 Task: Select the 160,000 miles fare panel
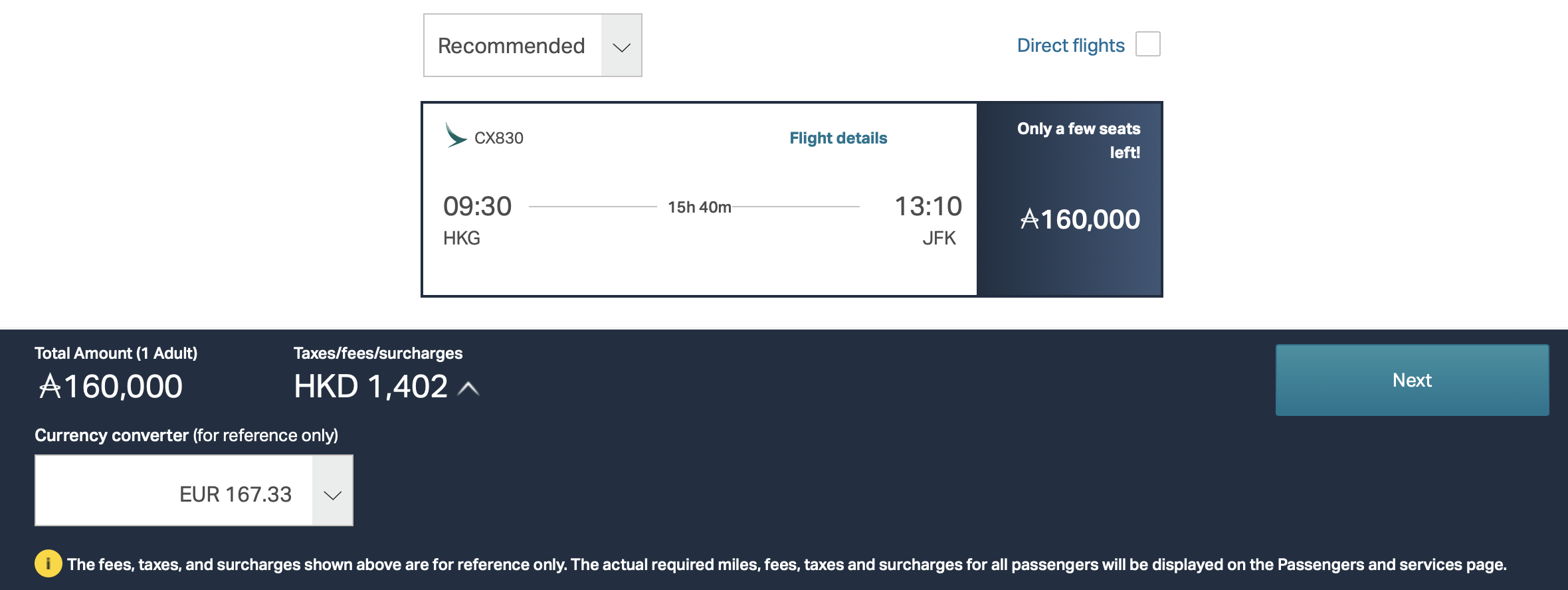(x=1069, y=199)
